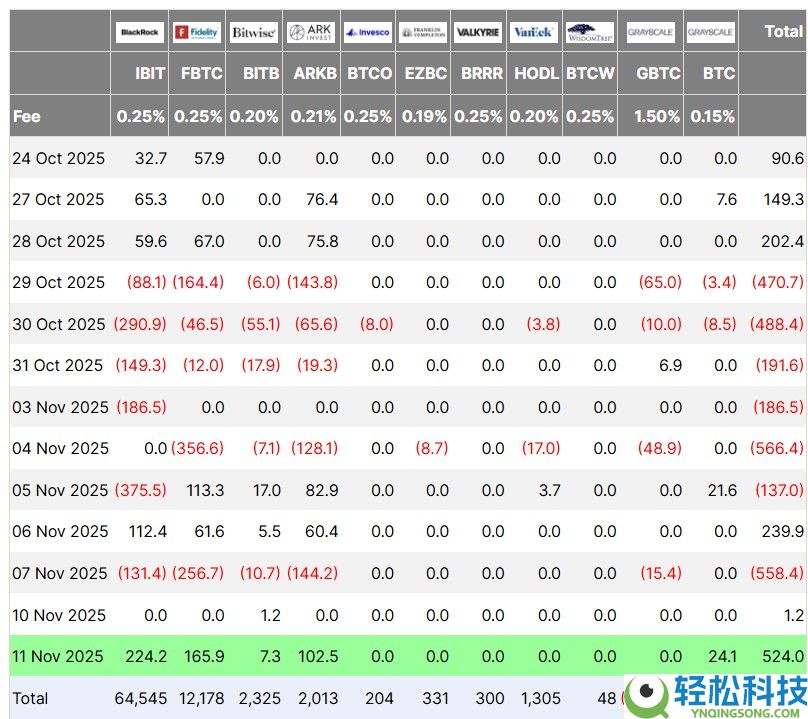
Task: Click the 2,013 ARKB total value
Action: 318,698
